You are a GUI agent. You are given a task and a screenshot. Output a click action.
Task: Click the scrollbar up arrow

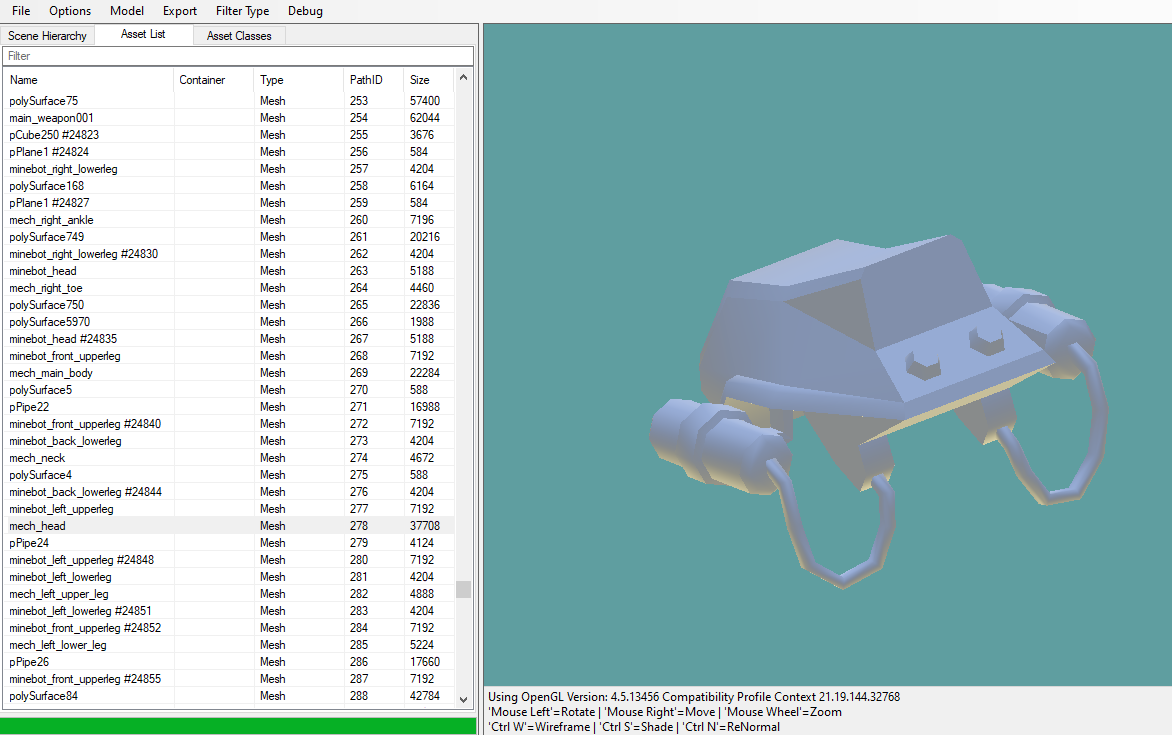[463, 78]
